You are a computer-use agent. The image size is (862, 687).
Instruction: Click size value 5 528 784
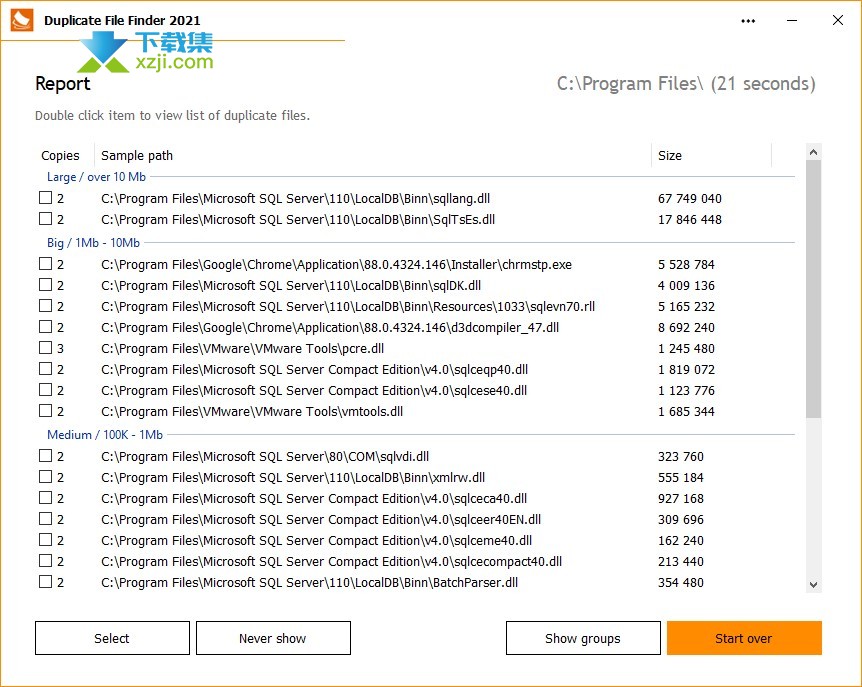coord(686,264)
